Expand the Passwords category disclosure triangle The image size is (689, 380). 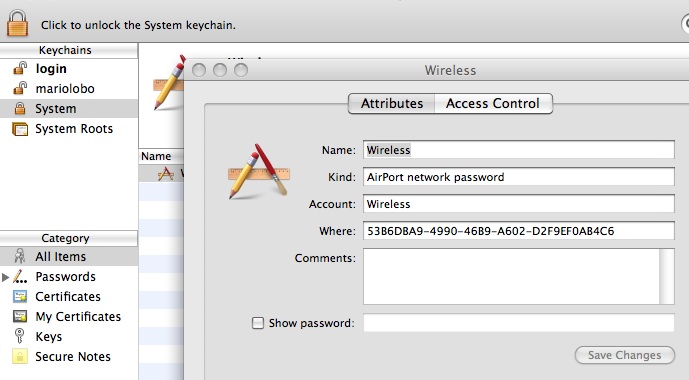[5, 277]
